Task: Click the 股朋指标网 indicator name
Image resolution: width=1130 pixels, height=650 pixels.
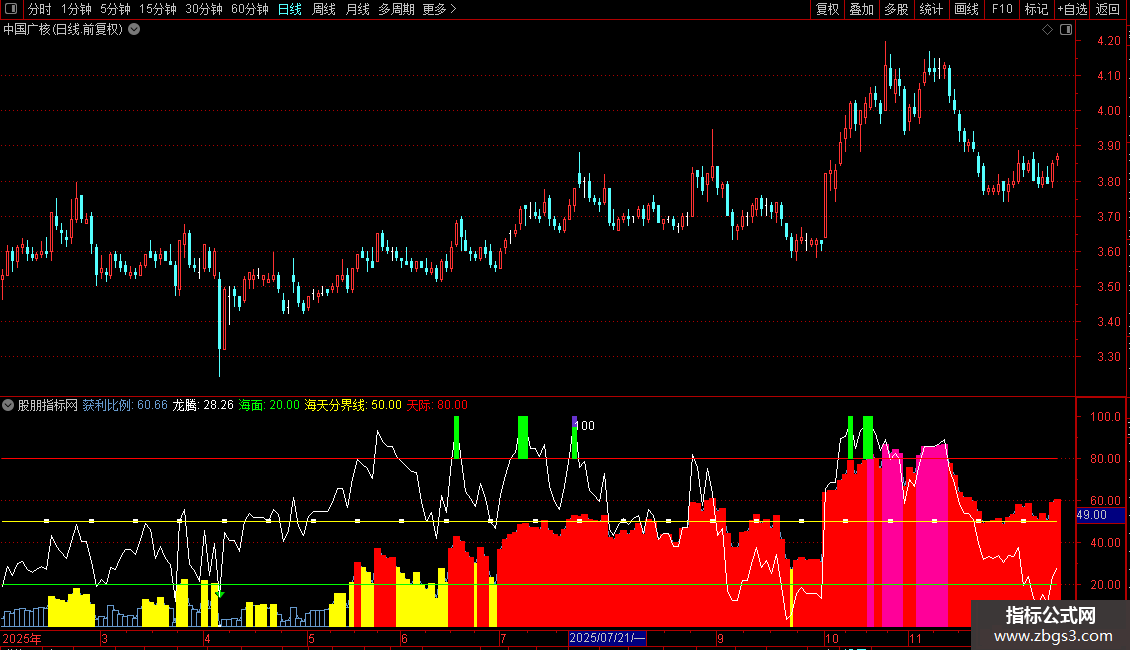Action: click(48, 405)
